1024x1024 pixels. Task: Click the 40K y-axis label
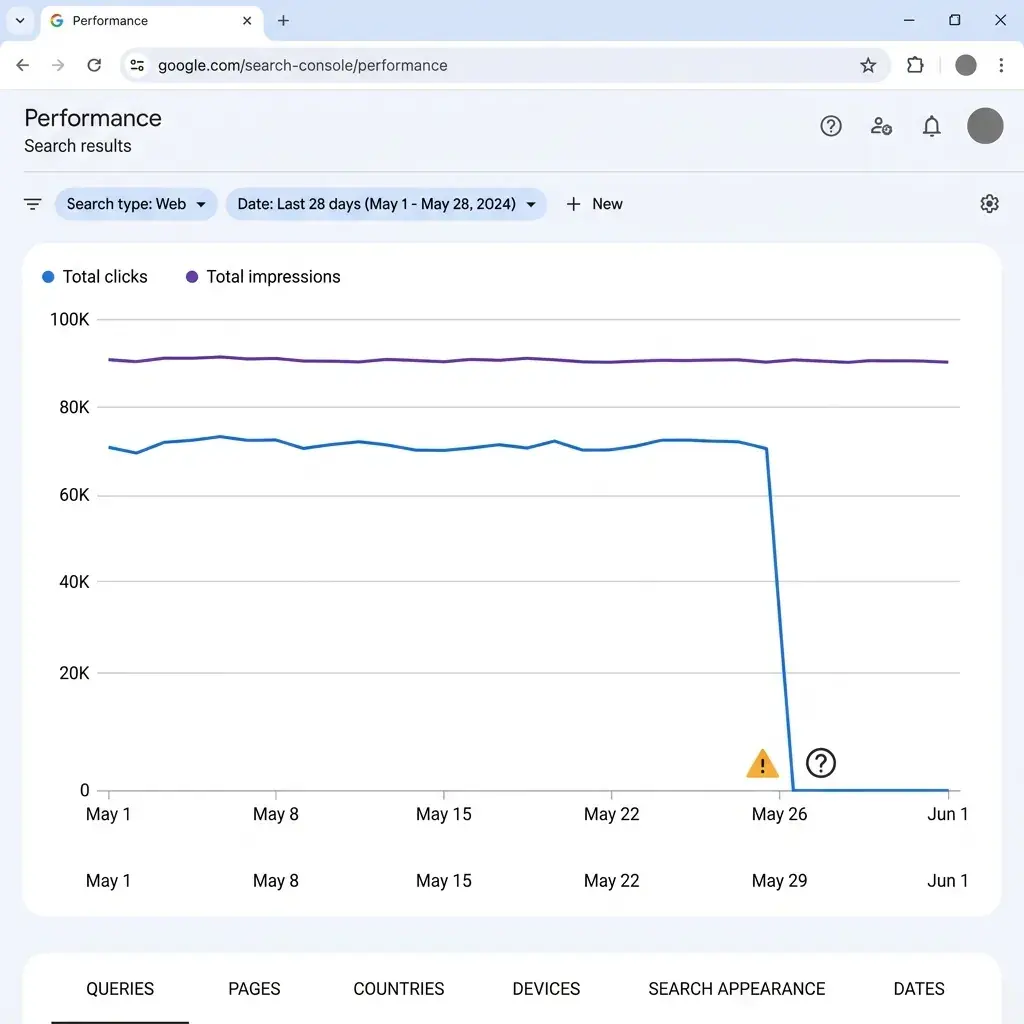[74, 582]
